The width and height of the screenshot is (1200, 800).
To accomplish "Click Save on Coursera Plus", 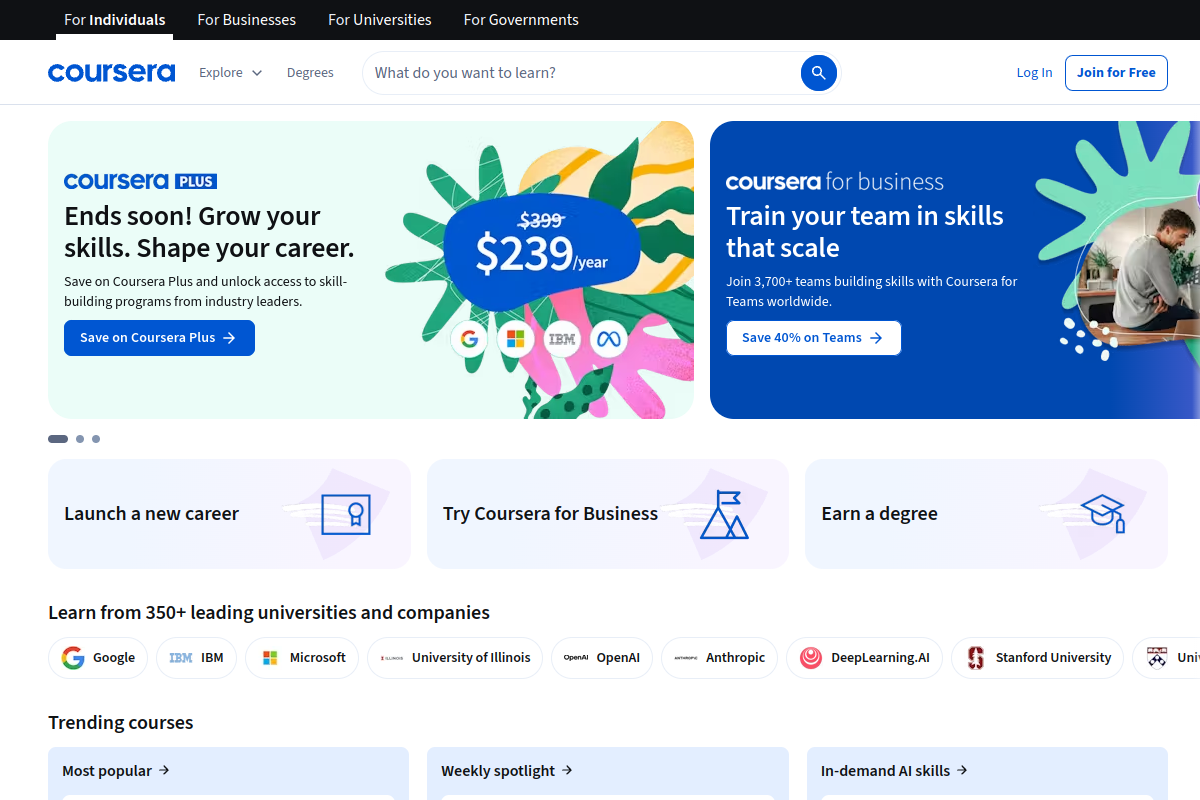I will 159,337.
